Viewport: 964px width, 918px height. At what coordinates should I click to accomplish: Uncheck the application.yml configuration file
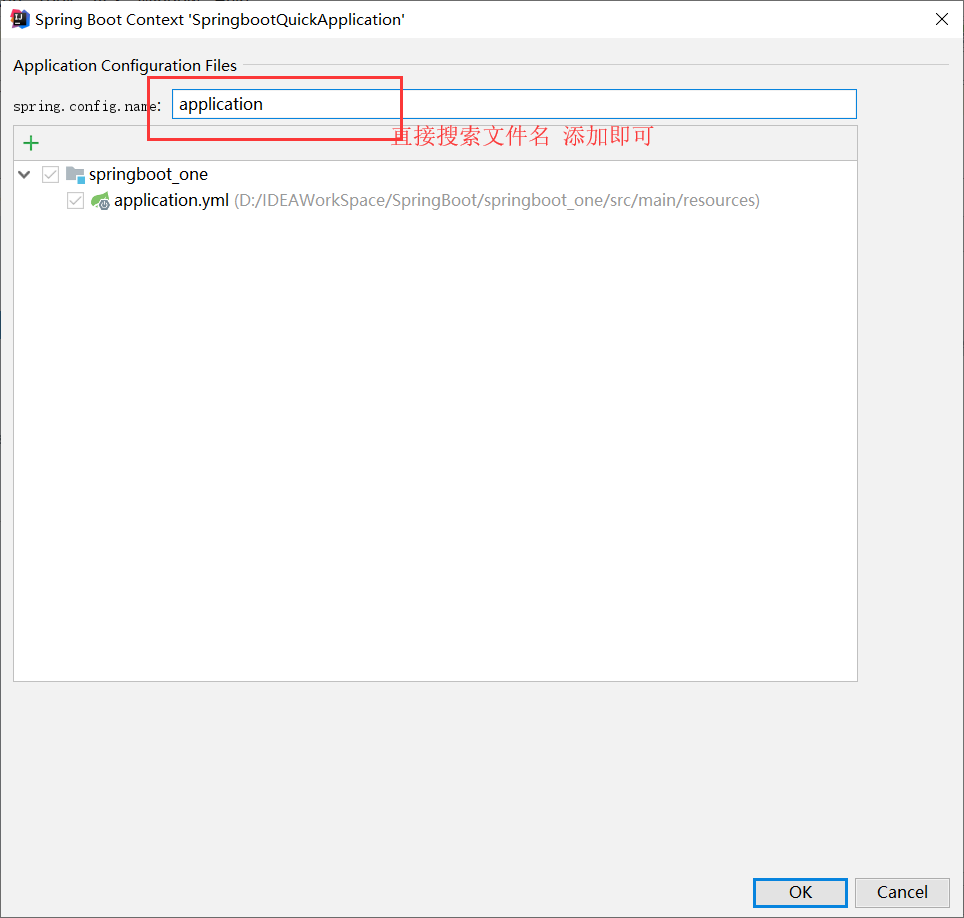point(75,200)
